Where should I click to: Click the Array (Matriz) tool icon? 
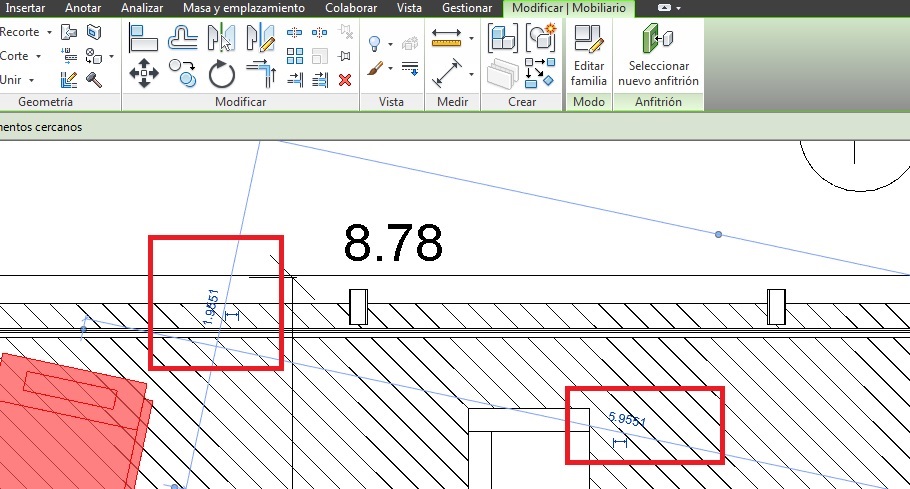(x=295, y=56)
